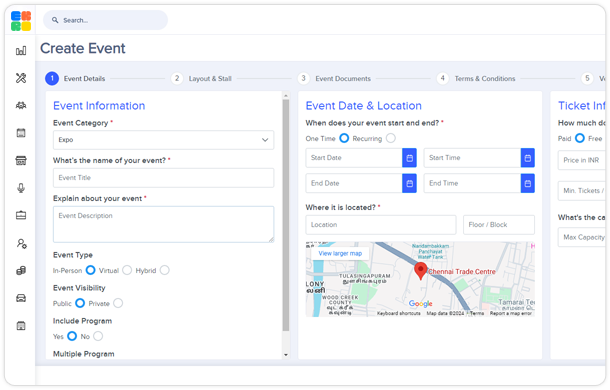
Task: Click the Start Time field
Action: coord(472,158)
